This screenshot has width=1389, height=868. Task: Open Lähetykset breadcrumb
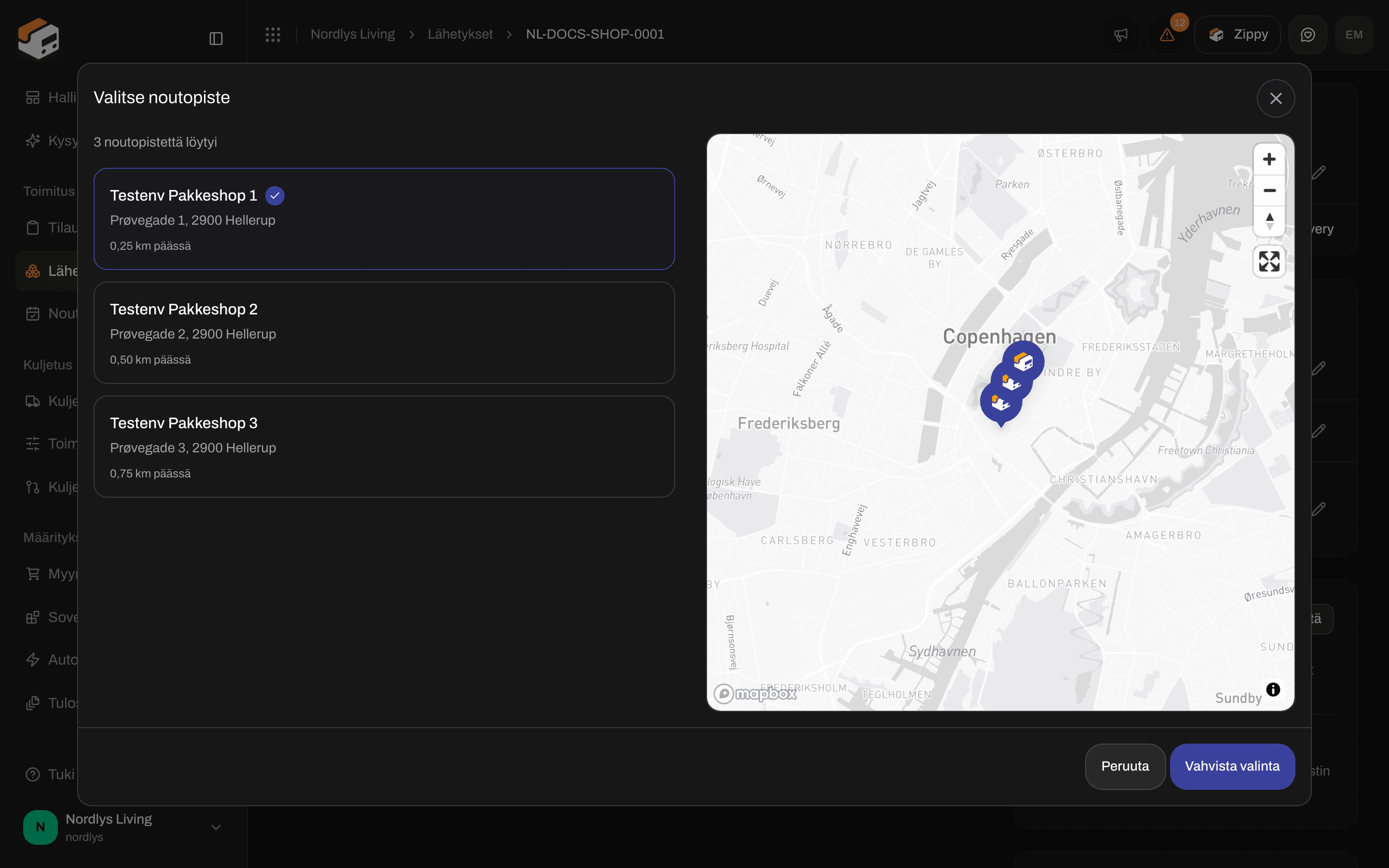click(x=460, y=34)
